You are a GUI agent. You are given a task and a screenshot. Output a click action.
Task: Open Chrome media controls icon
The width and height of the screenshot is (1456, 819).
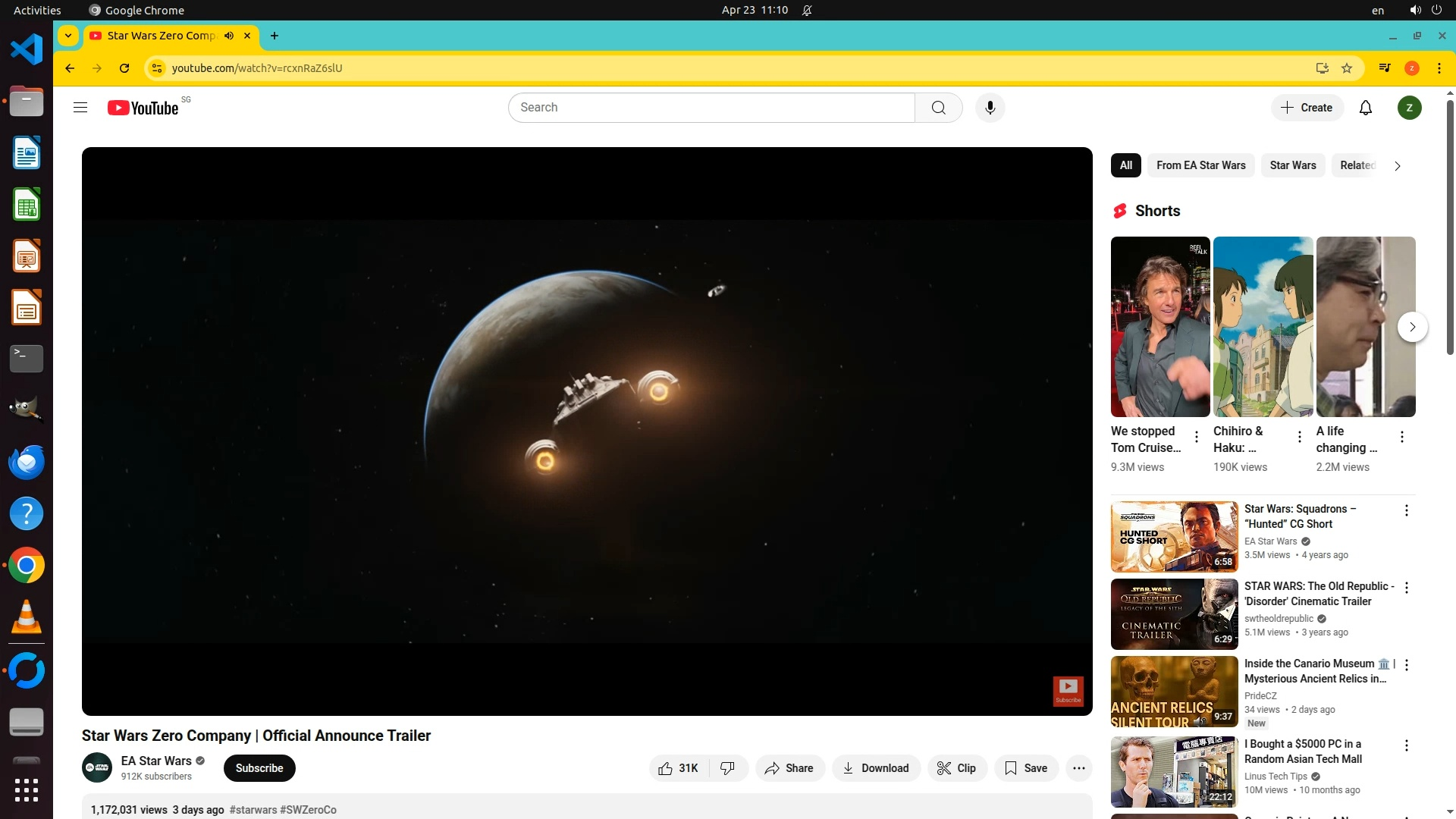1385,68
